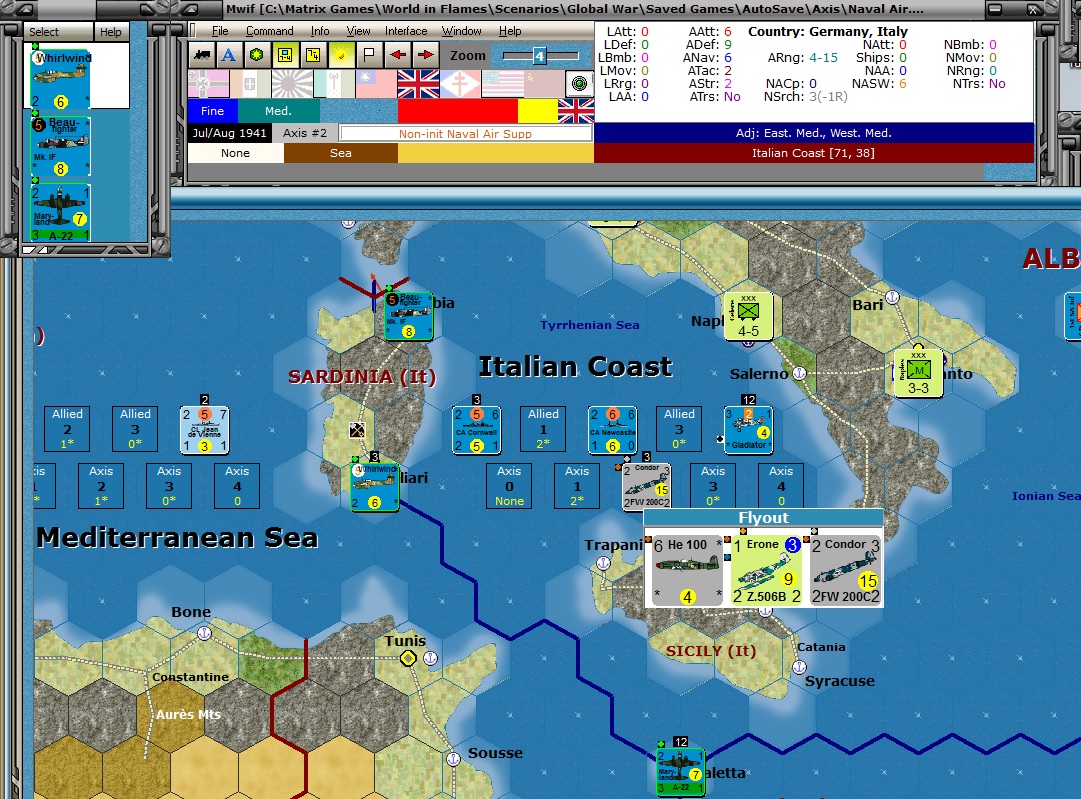This screenshot has width=1081, height=799.
Task: Select the Erone Z.506B unit in Flyout
Action: (767, 570)
